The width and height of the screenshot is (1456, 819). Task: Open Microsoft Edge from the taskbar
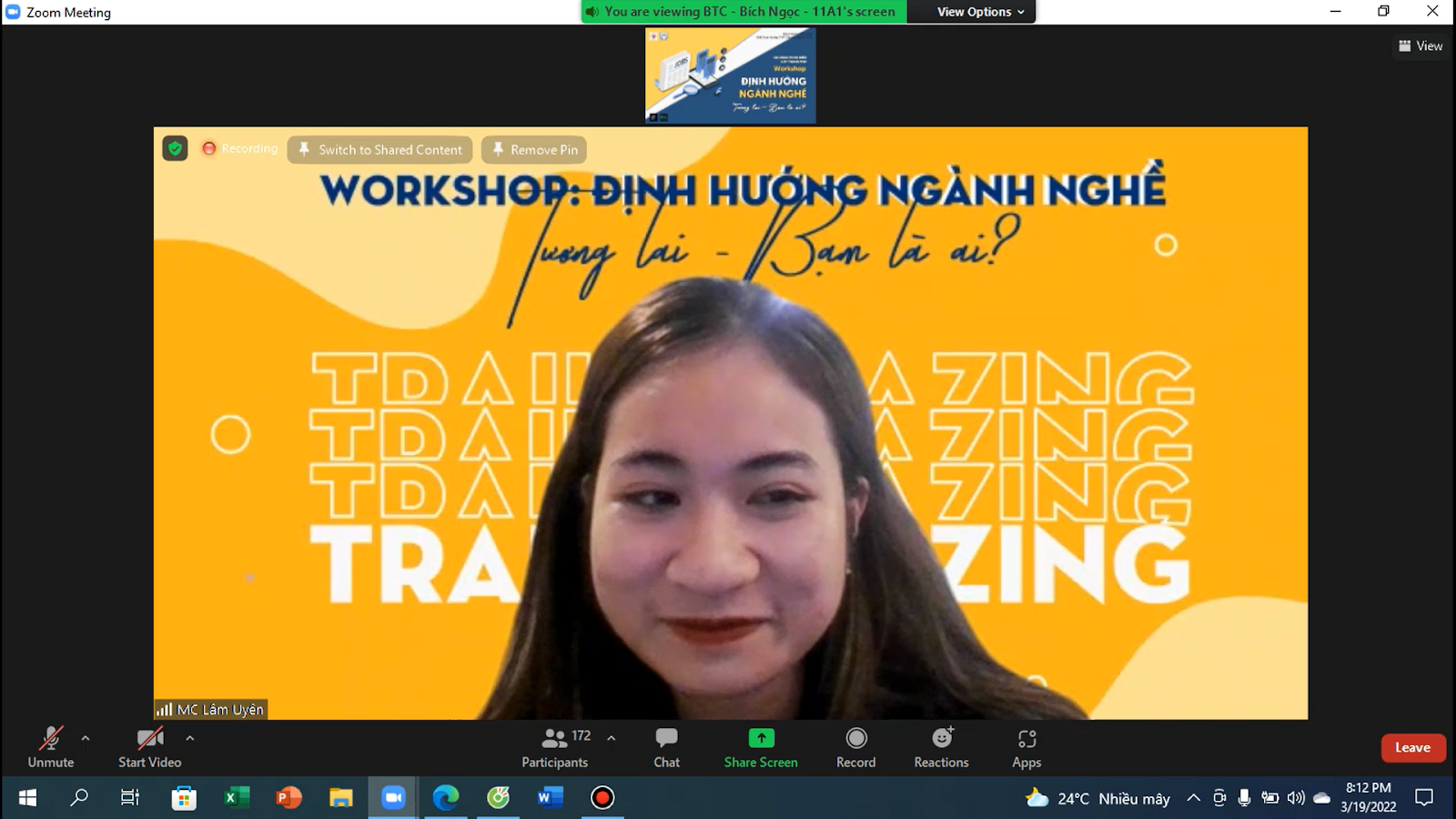[446, 798]
